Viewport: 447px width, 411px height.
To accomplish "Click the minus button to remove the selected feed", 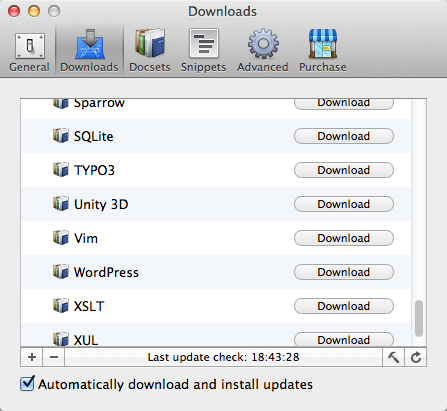I will [x=54, y=357].
